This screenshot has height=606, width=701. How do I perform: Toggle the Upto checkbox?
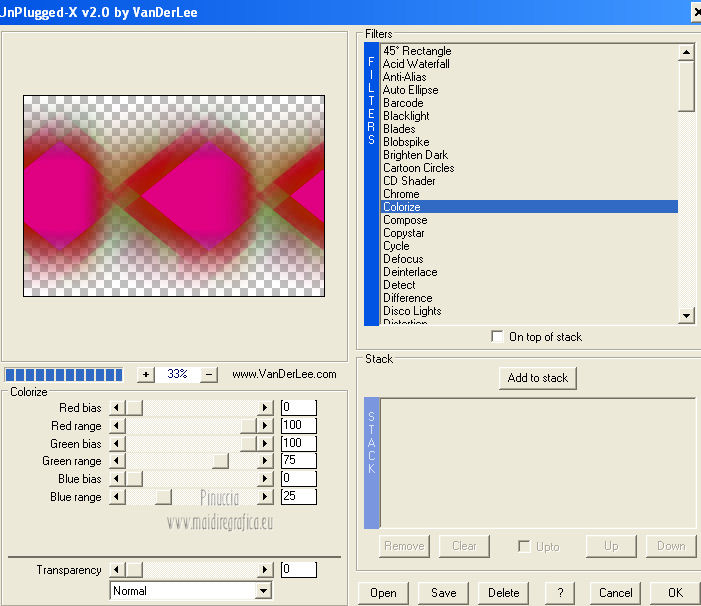(x=524, y=546)
